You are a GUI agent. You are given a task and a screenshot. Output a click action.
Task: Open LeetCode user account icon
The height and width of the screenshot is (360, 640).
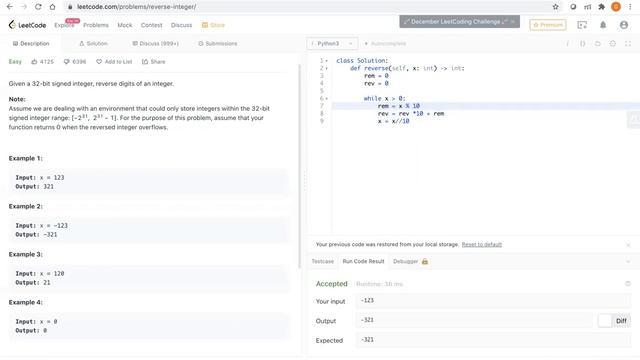click(624, 25)
